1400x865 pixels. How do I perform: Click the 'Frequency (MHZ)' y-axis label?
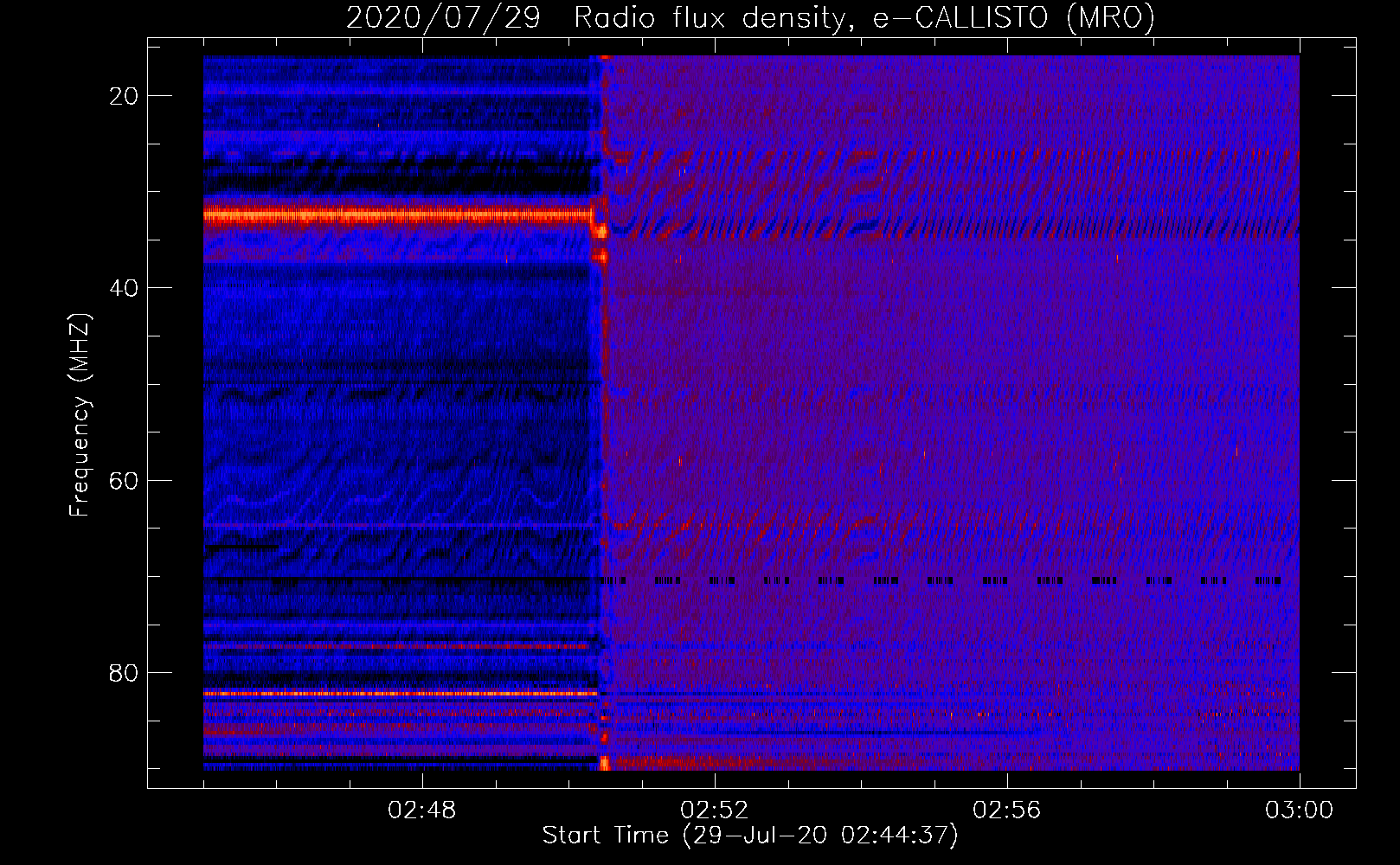pyautogui.click(x=80, y=415)
